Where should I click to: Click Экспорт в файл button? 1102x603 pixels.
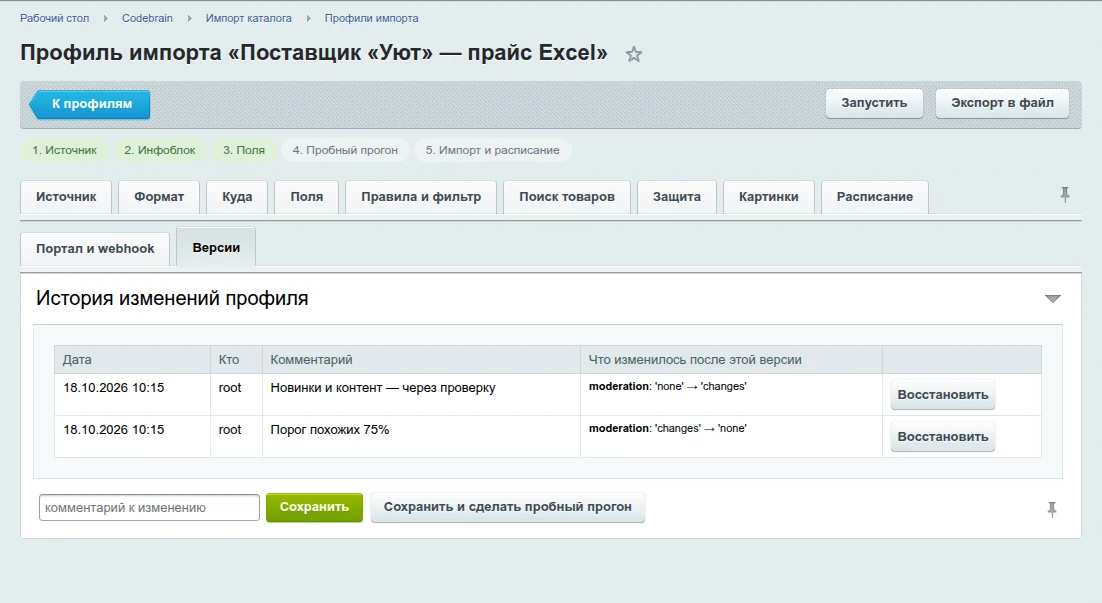coord(1002,103)
